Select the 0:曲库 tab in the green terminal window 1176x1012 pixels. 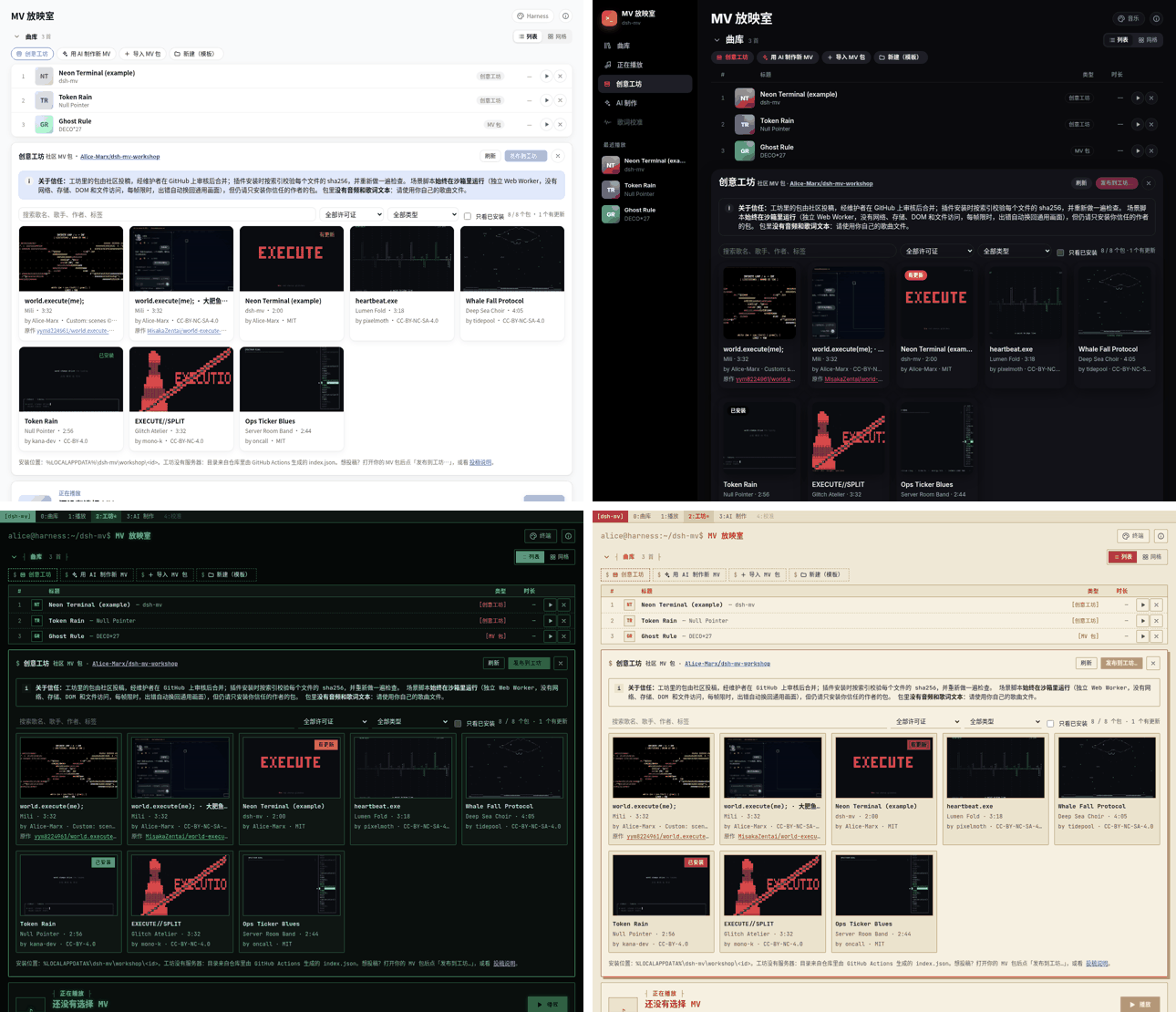[49, 516]
